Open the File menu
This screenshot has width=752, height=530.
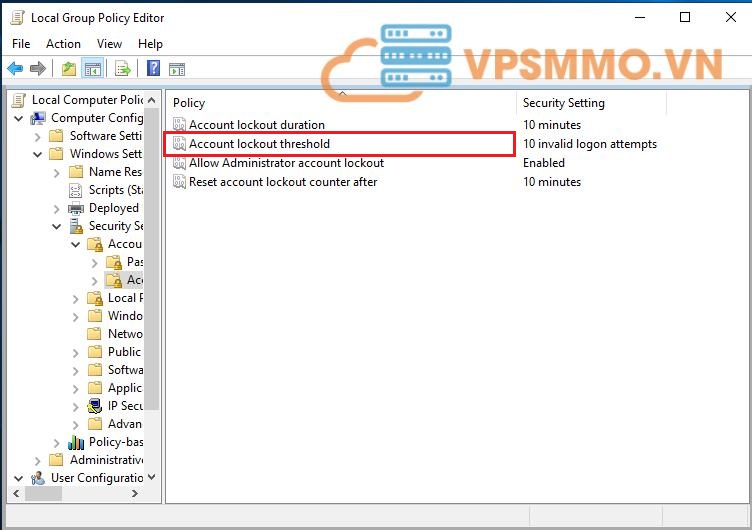(x=21, y=44)
